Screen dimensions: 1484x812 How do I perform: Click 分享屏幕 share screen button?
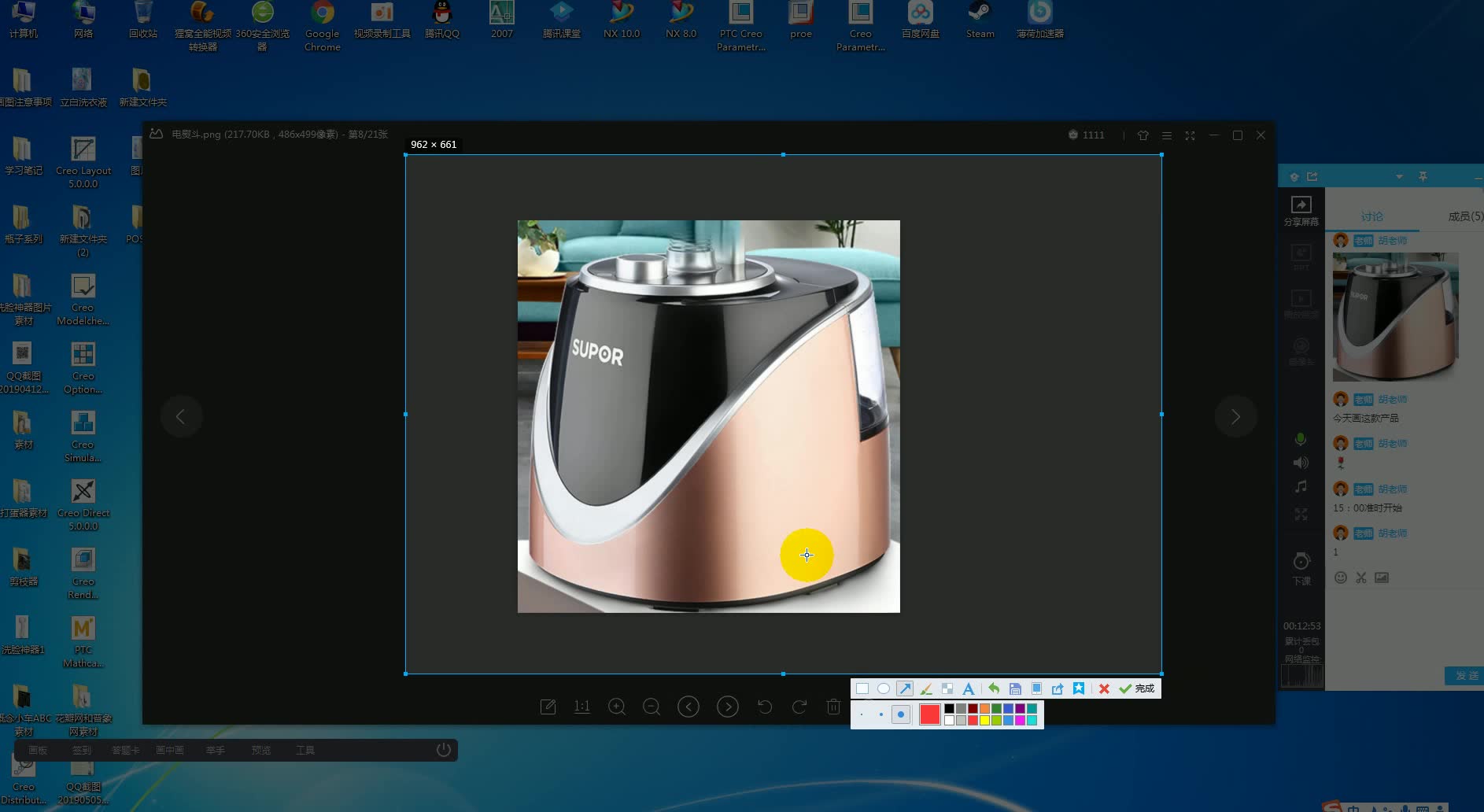(x=1301, y=211)
